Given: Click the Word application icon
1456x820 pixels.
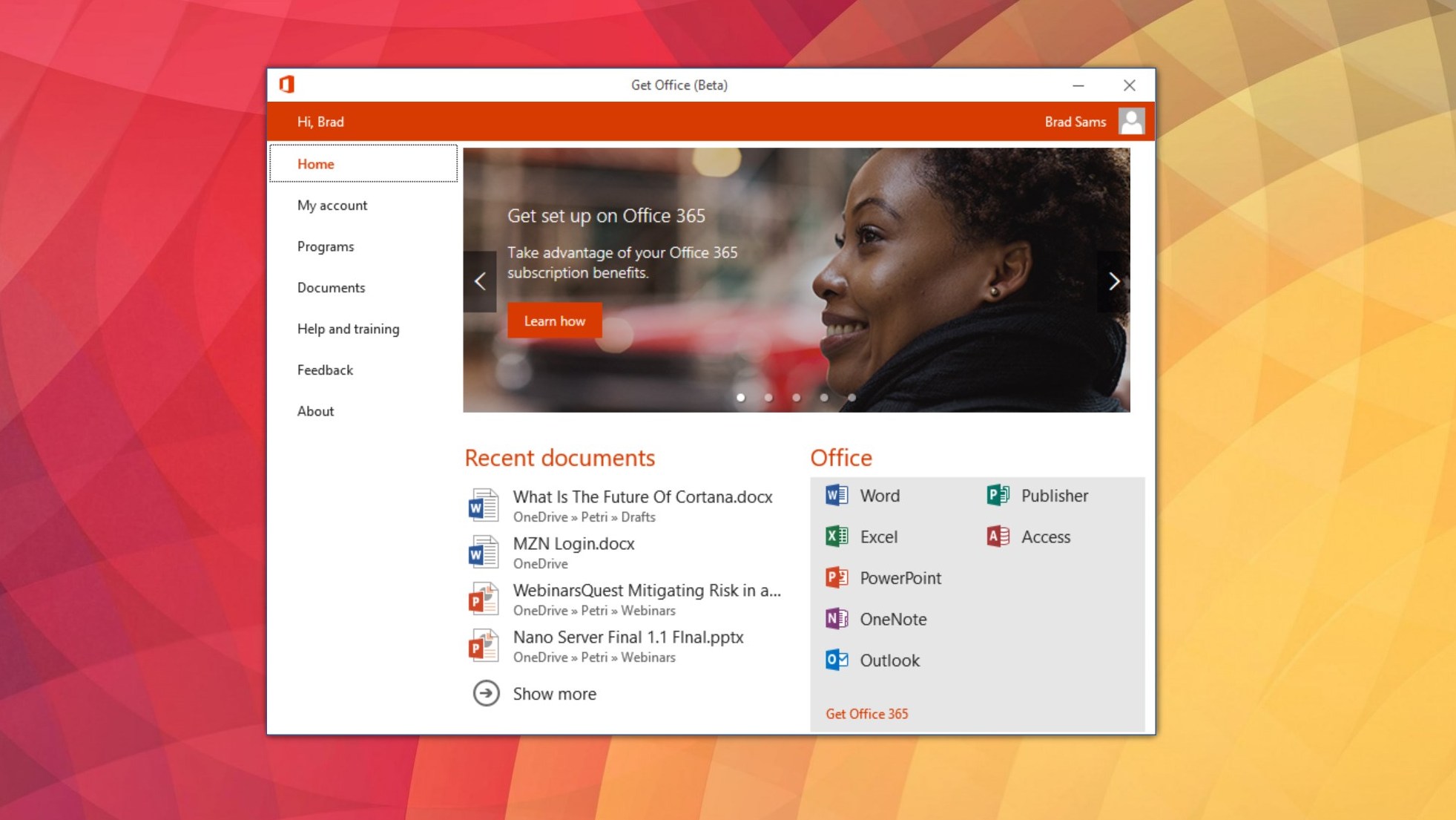Looking at the screenshot, I should click(x=836, y=494).
